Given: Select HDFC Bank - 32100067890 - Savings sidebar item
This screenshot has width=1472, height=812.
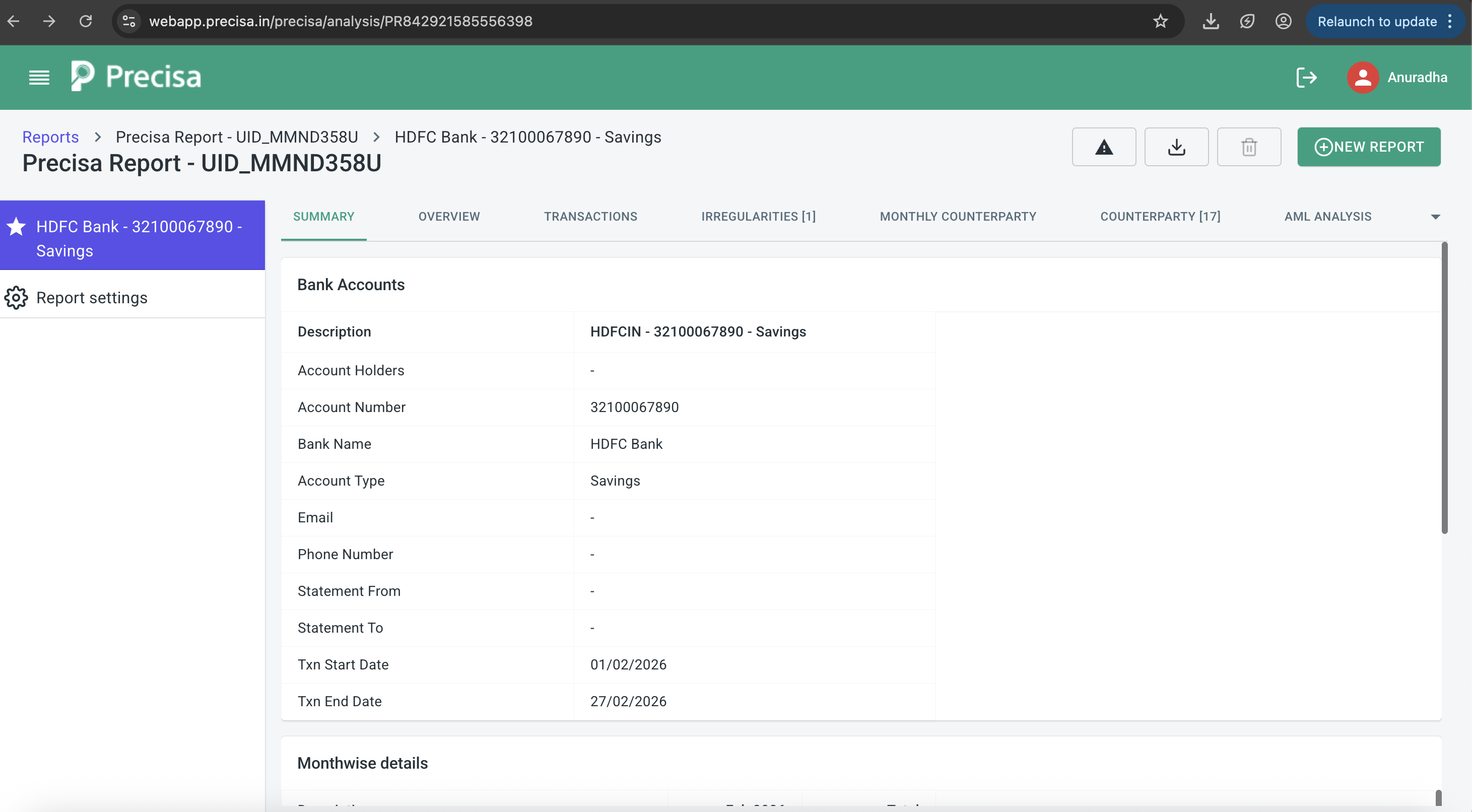Looking at the screenshot, I should click(x=132, y=235).
